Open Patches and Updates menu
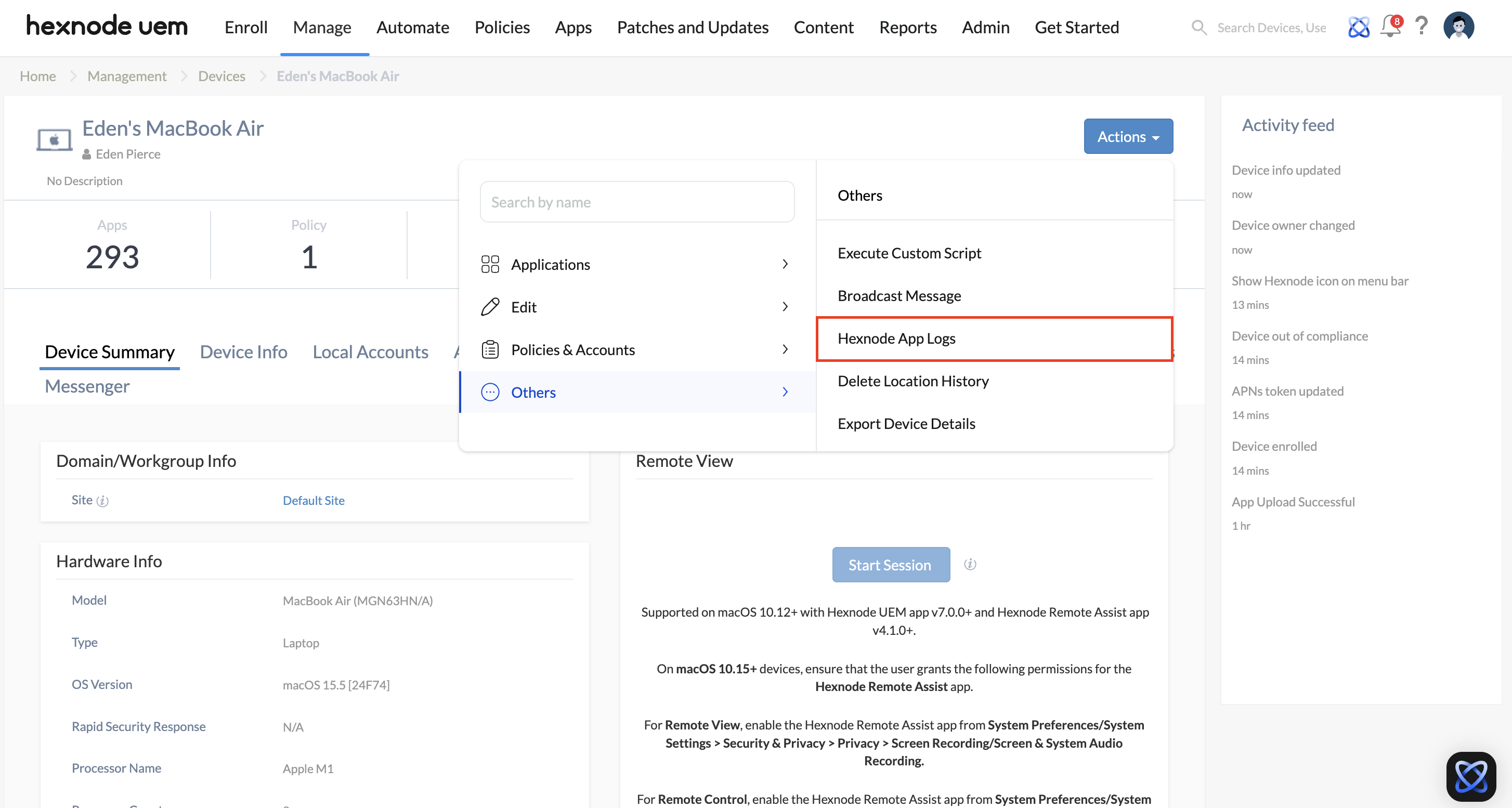The image size is (1512, 808). coord(693,27)
